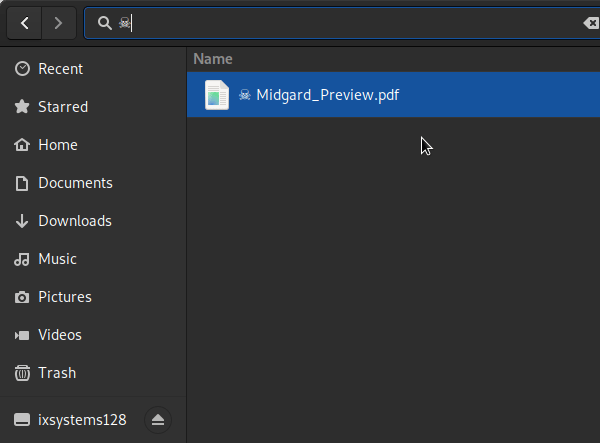Click the Music note icon
The height and width of the screenshot is (443, 600).
[x=22, y=259]
